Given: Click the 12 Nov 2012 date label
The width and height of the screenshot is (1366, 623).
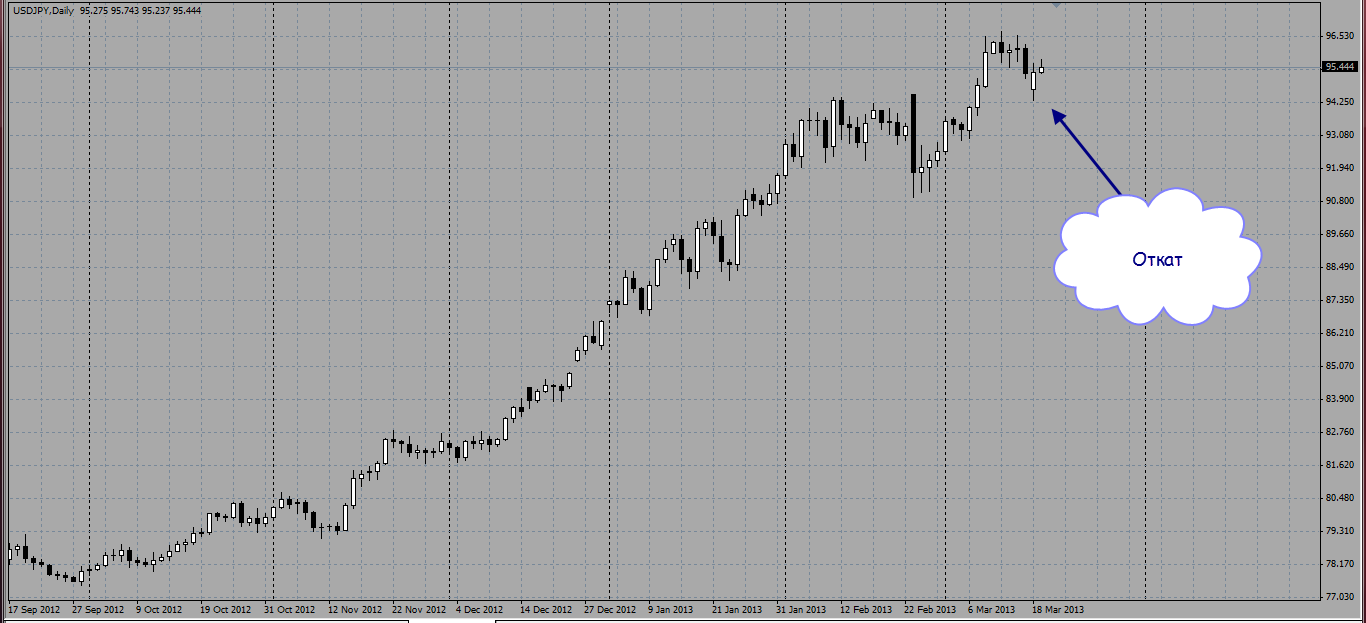Looking at the screenshot, I should pyautogui.click(x=355, y=609).
